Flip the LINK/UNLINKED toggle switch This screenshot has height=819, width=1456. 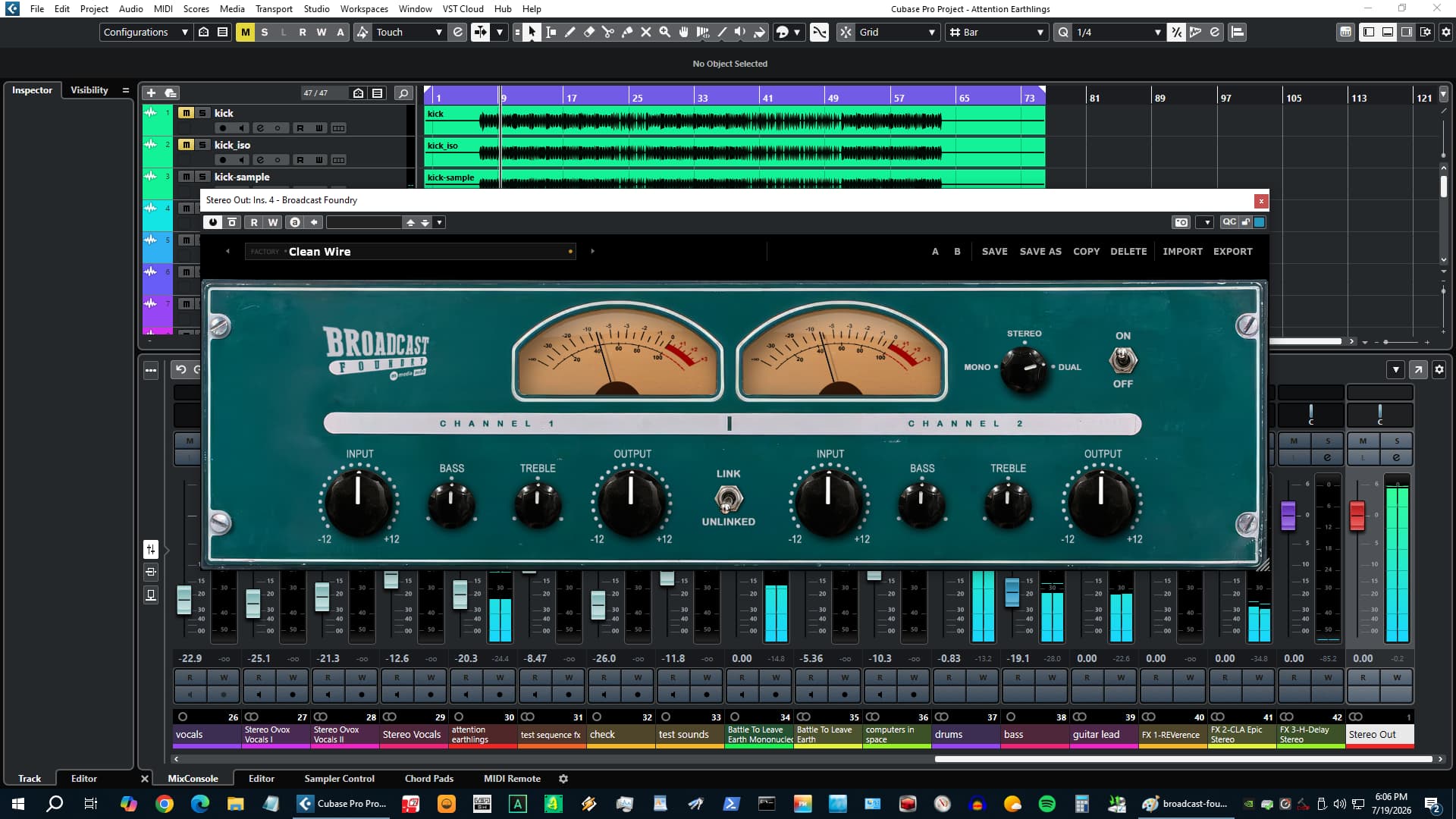coord(728,499)
